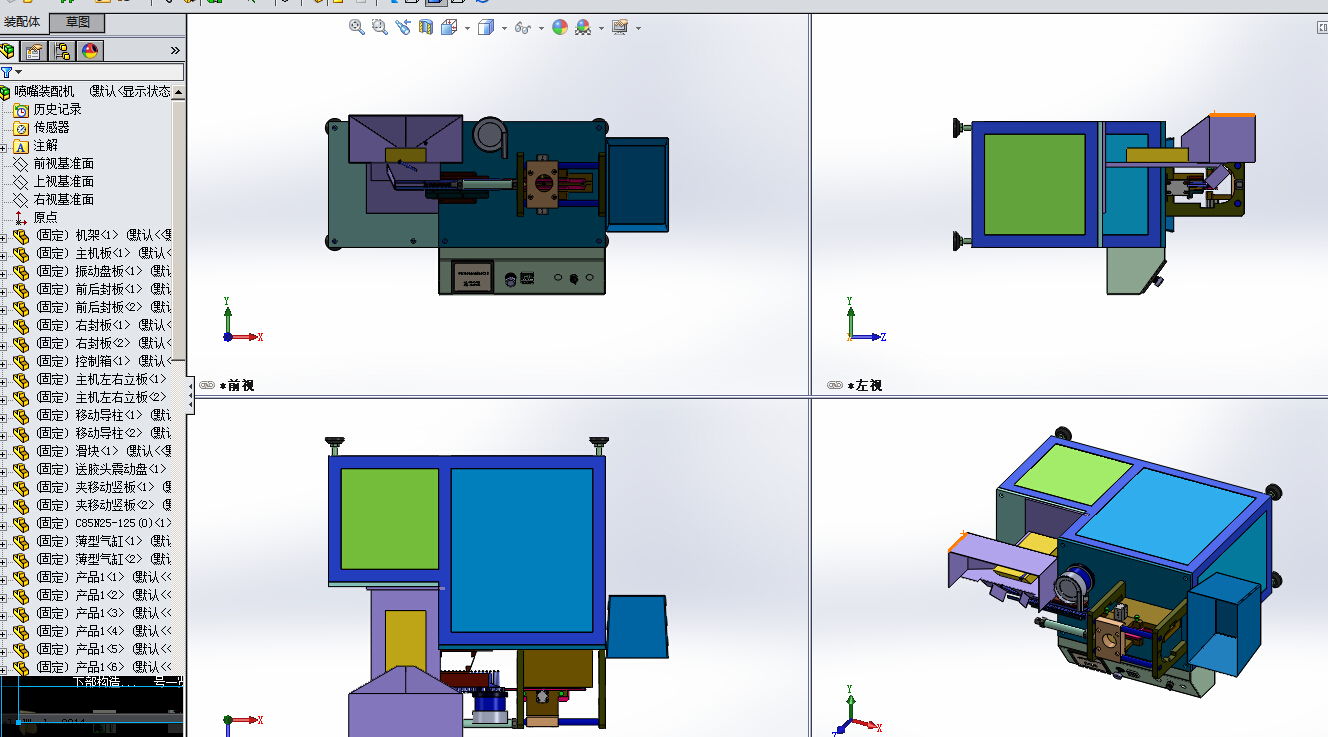Select 右封板<1> in the tree

103,326
